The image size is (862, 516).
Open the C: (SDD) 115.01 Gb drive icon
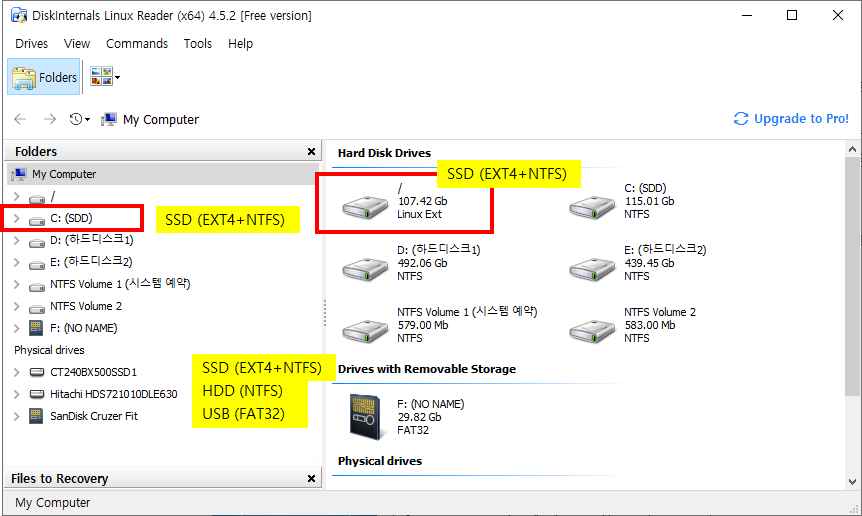click(x=592, y=207)
